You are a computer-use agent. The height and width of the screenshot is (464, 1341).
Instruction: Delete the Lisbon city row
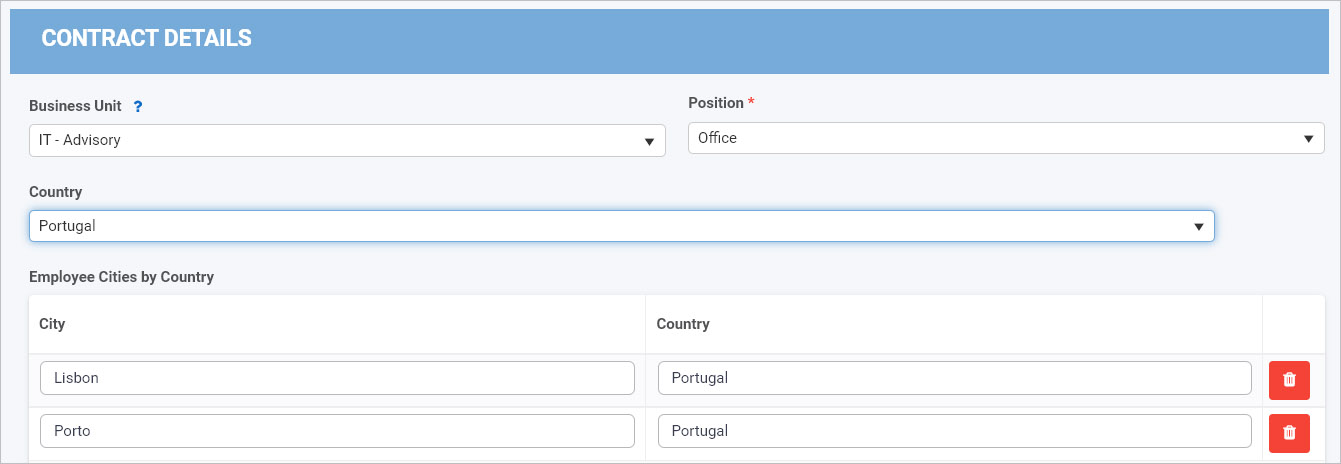(1289, 380)
